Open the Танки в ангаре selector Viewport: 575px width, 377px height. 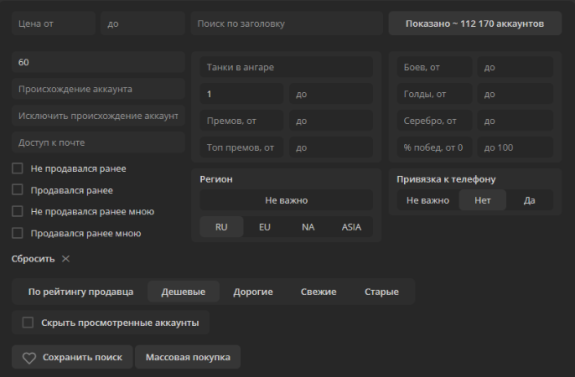tap(286, 67)
